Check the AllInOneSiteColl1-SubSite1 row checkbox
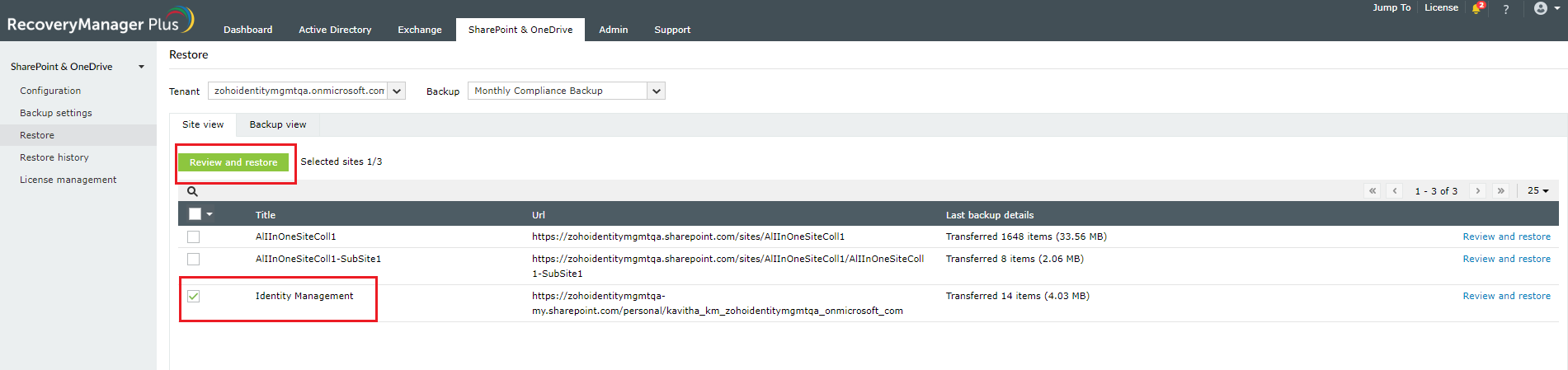 click(x=193, y=259)
